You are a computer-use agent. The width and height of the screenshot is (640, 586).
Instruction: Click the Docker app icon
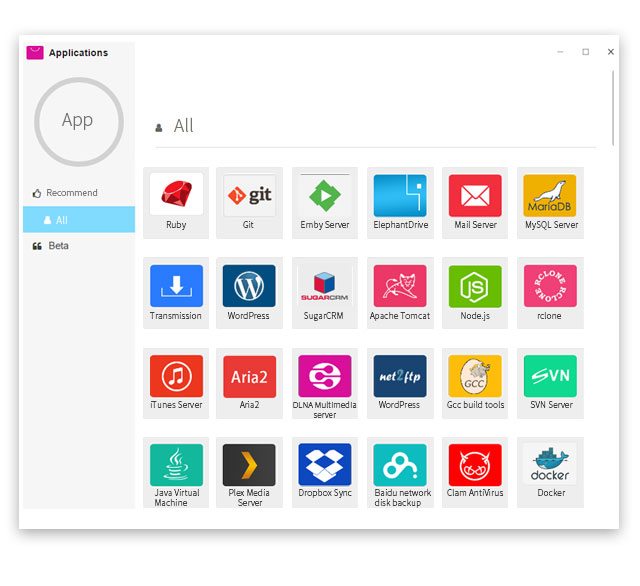click(550, 464)
